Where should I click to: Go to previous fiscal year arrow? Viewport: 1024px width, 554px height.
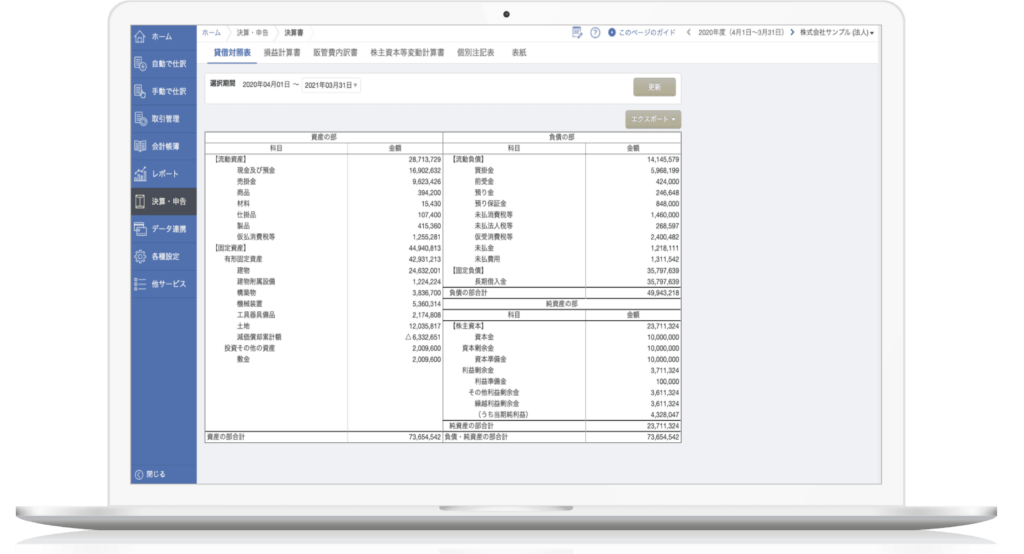pos(688,33)
